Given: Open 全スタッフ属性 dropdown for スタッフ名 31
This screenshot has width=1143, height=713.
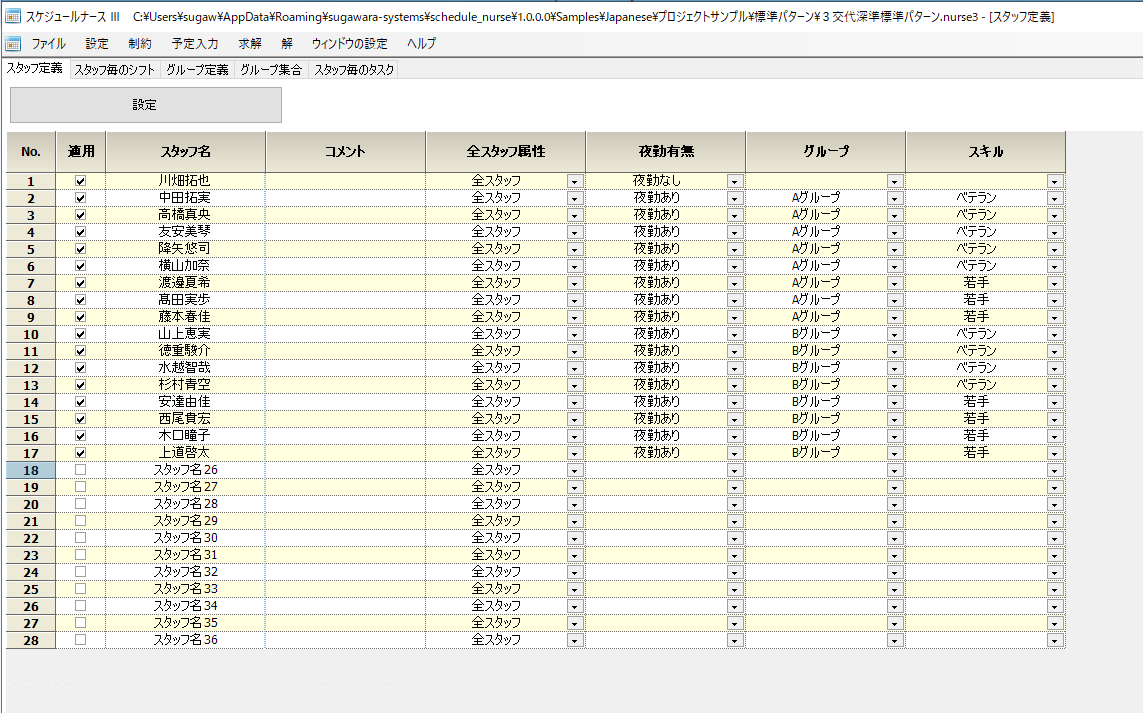Looking at the screenshot, I should [574, 556].
